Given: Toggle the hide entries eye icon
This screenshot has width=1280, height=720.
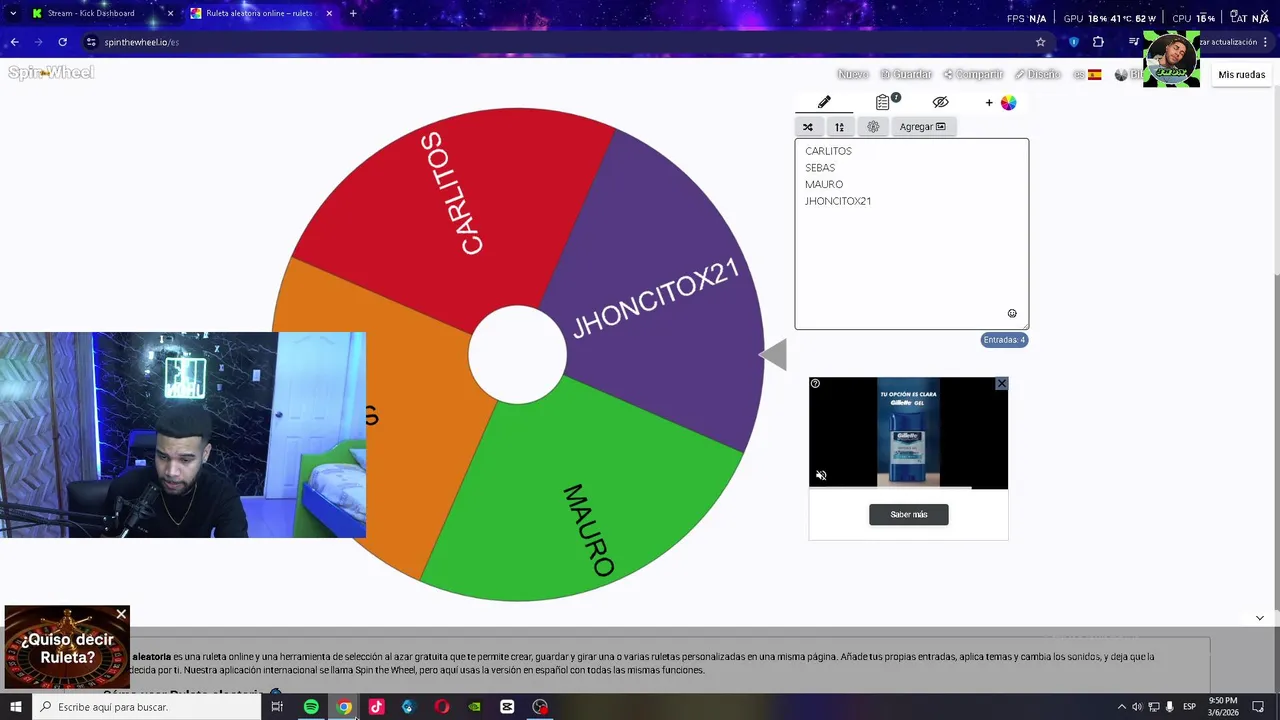Looking at the screenshot, I should point(940,102).
